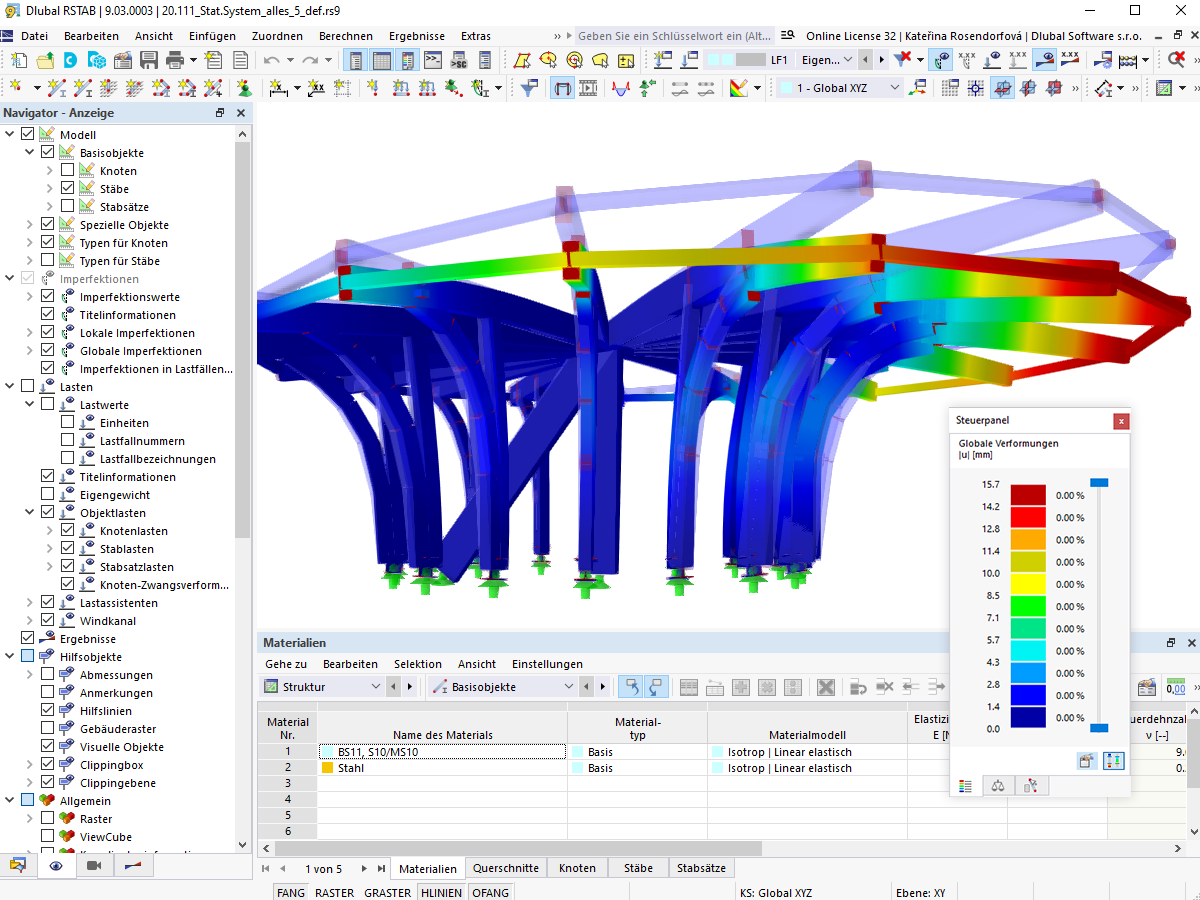Screen dimensions: 1200x900
Task: Click the Undo arrow icon
Action: (x=271, y=60)
